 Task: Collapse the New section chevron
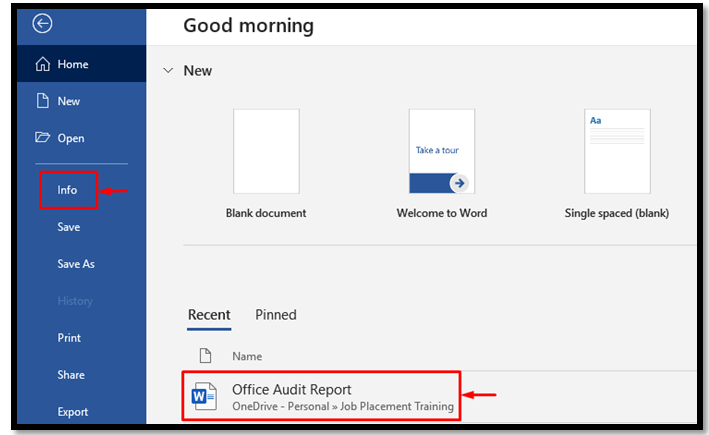pos(168,71)
